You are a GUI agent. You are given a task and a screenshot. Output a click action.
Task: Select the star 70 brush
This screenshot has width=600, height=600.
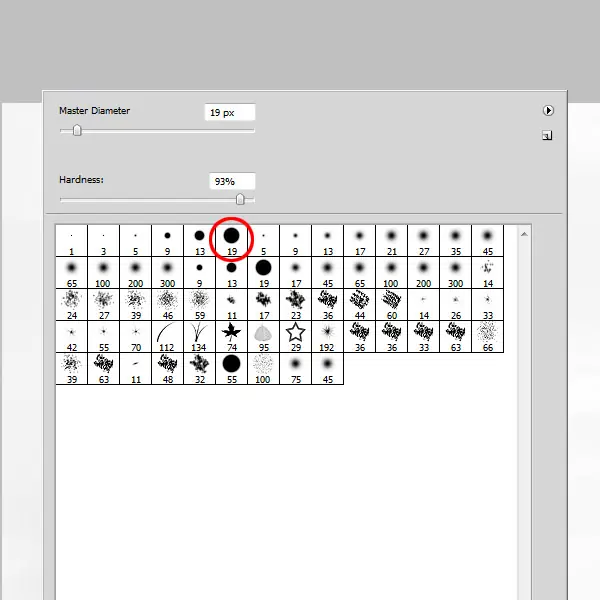coord(135,337)
